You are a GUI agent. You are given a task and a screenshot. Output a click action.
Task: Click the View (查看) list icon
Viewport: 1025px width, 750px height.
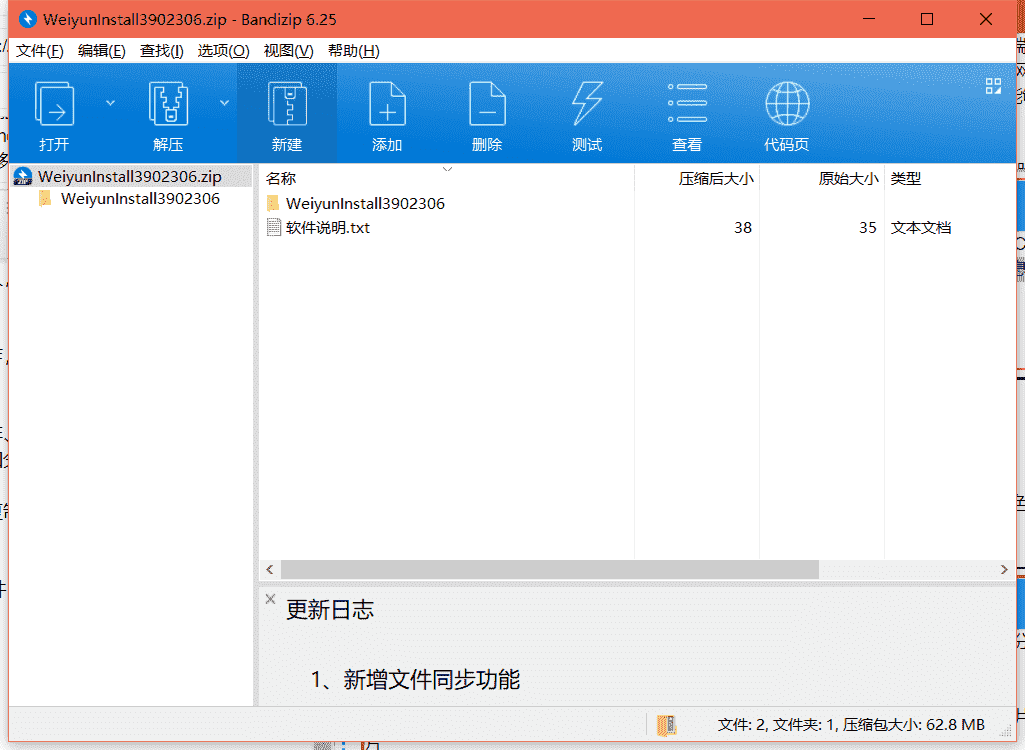[x=687, y=103]
